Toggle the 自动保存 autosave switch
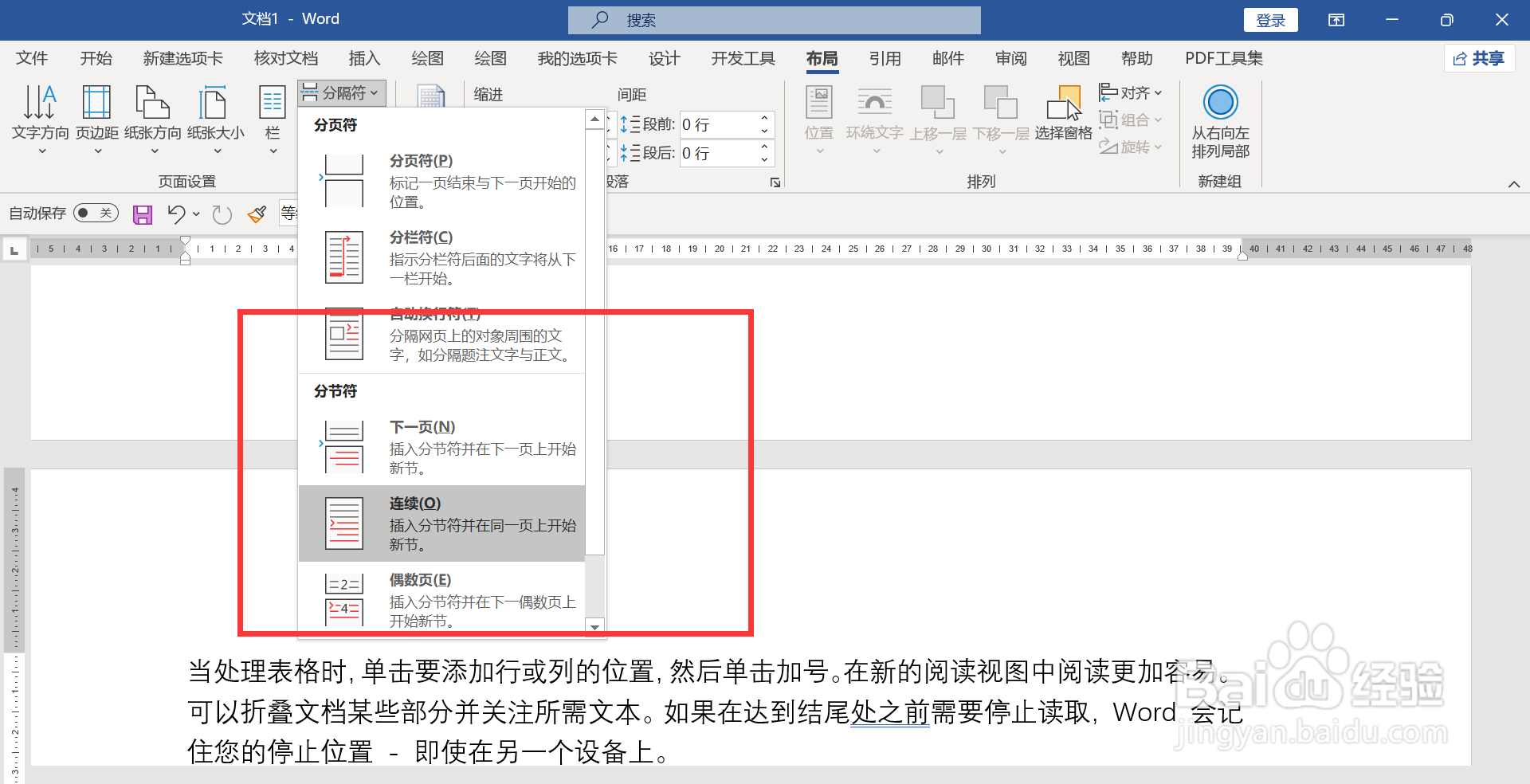 click(96, 213)
